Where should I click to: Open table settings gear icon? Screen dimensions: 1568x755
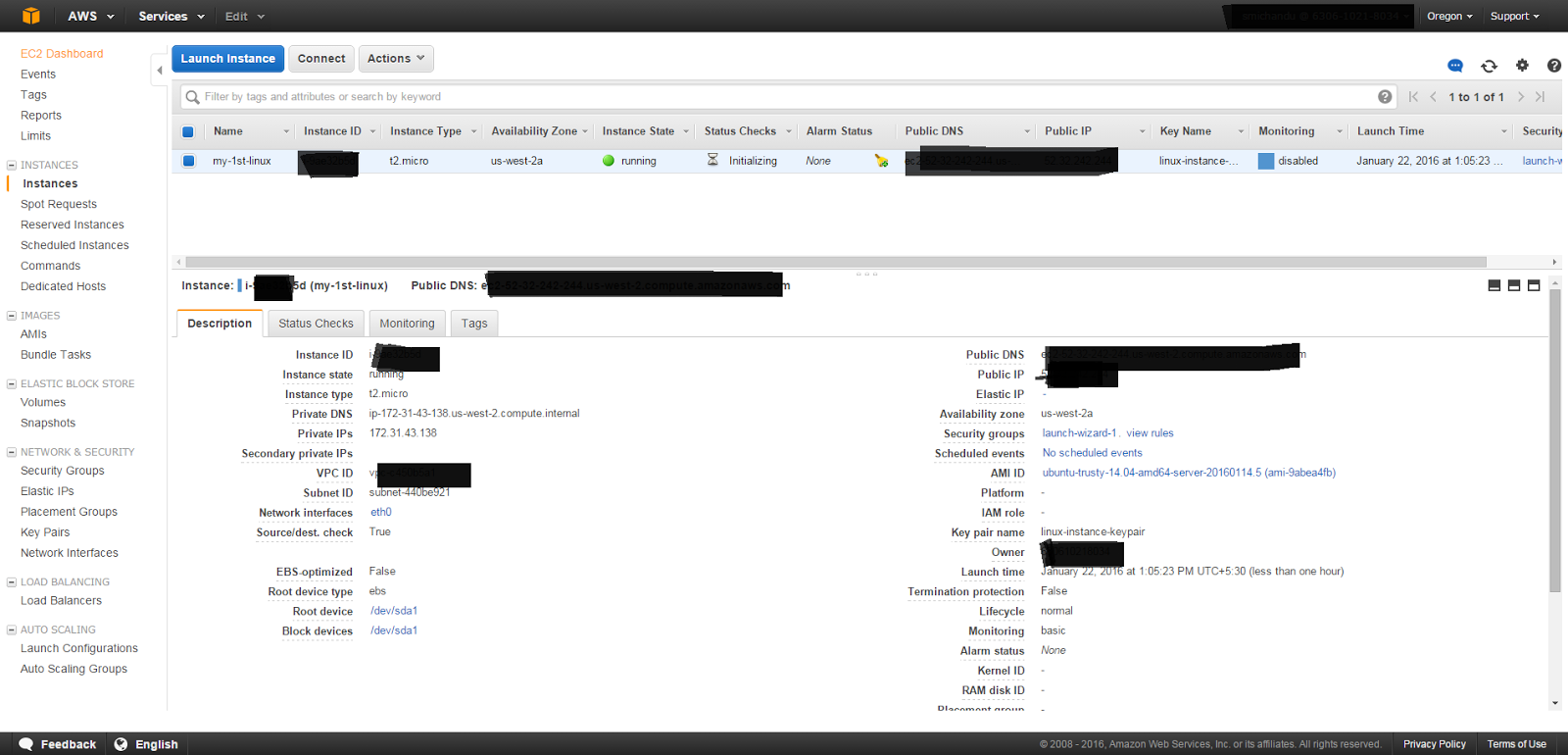[1522, 66]
